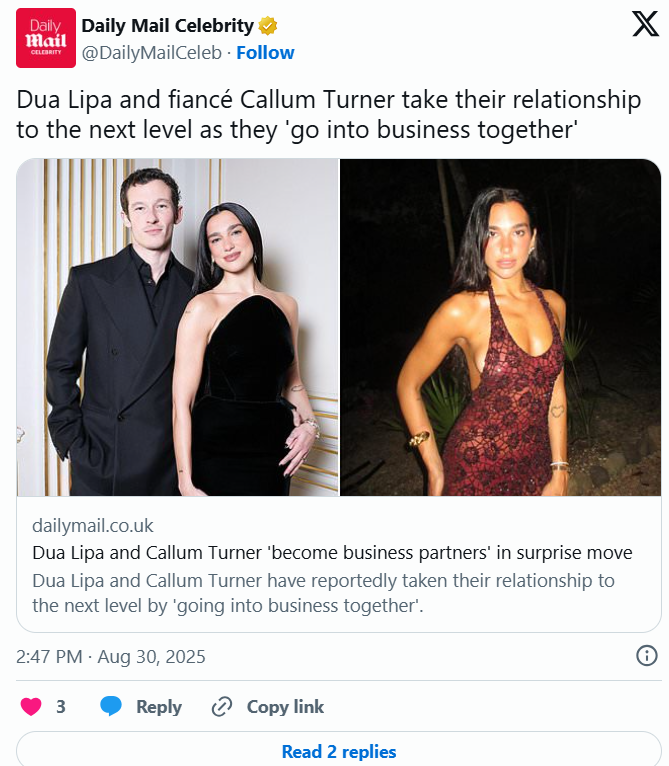Open the couple photo thumbnail
The width and height of the screenshot is (669, 766).
[178, 327]
